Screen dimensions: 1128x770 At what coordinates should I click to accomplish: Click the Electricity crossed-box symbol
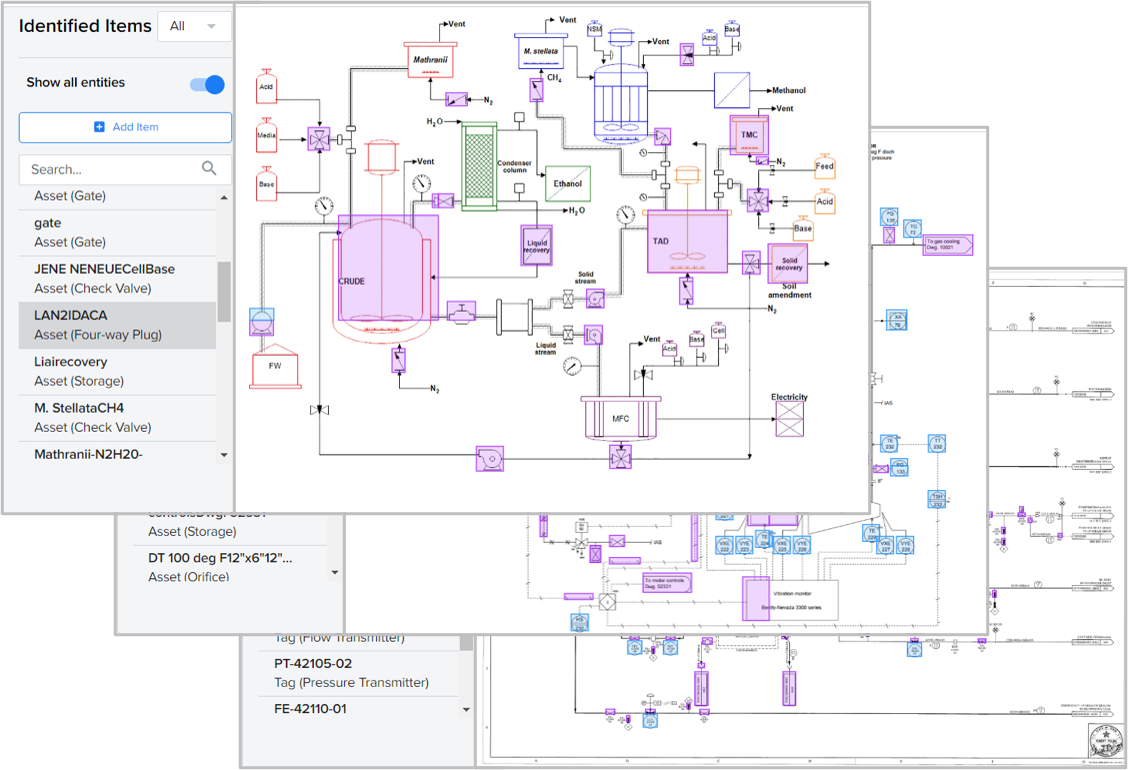(x=789, y=420)
